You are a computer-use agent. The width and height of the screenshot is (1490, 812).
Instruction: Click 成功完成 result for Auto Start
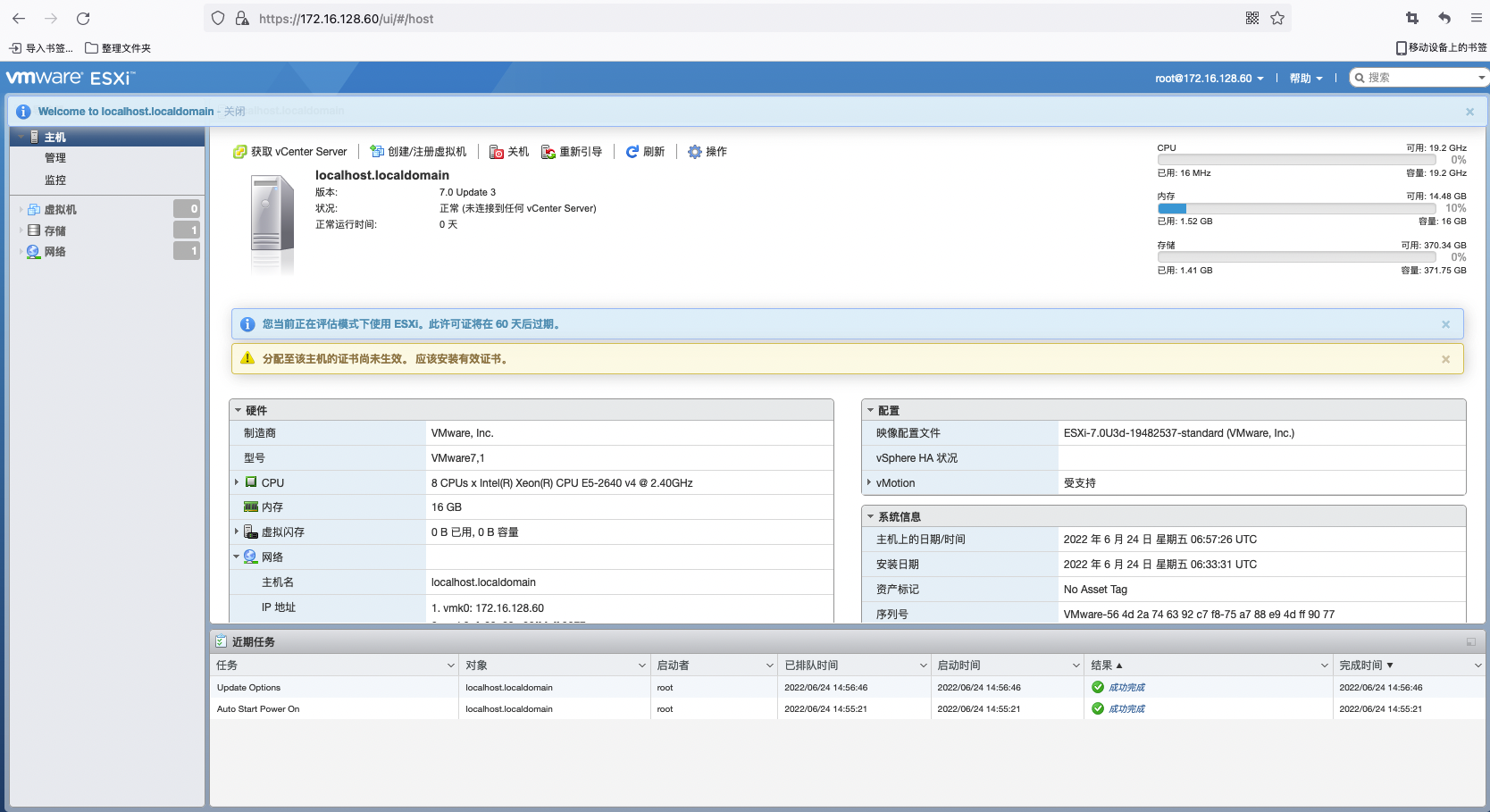pyautogui.click(x=1126, y=709)
